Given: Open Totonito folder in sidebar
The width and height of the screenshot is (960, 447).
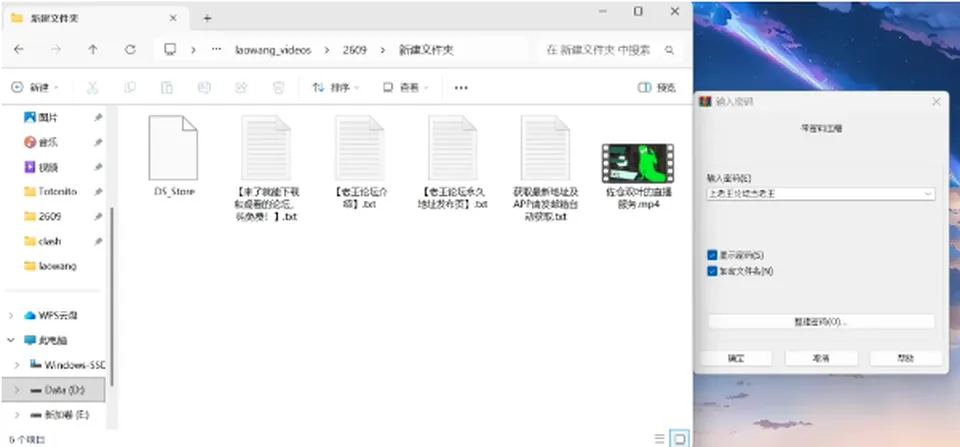Looking at the screenshot, I should [x=51, y=192].
